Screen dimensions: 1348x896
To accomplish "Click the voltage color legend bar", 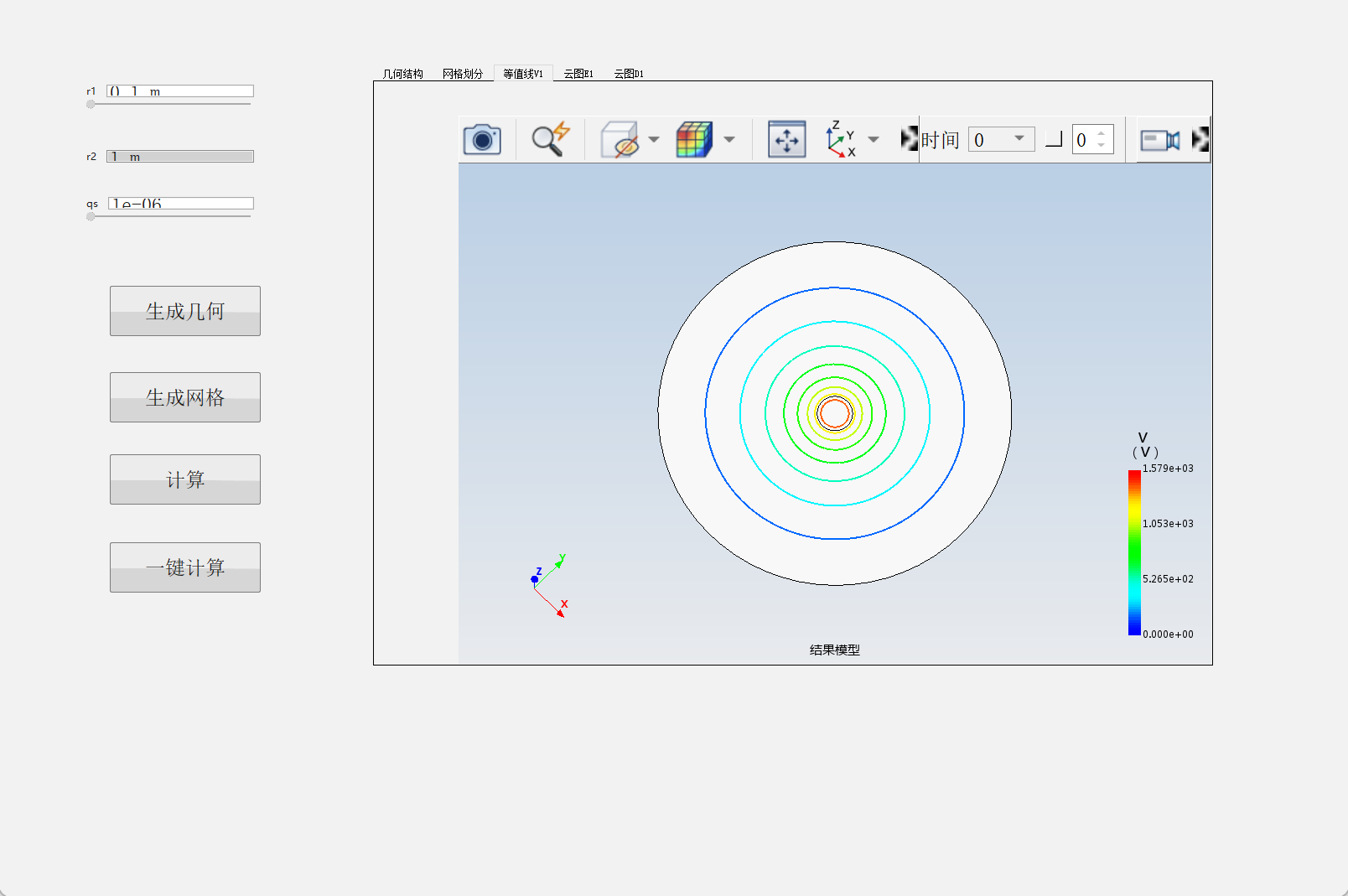I will (1134, 552).
